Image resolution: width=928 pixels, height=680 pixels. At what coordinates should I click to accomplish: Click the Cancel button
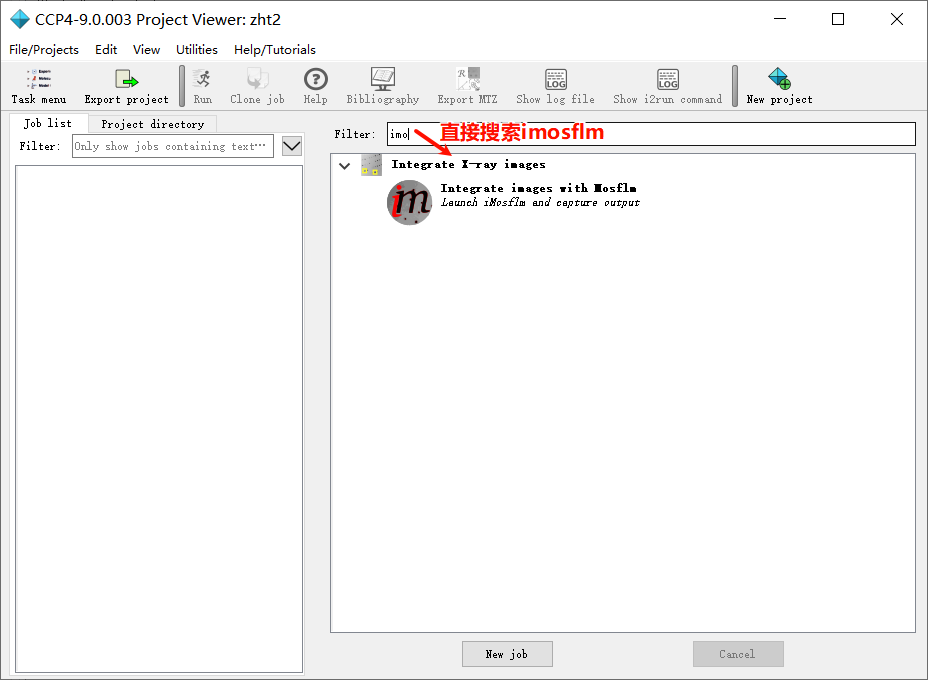(x=738, y=654)
